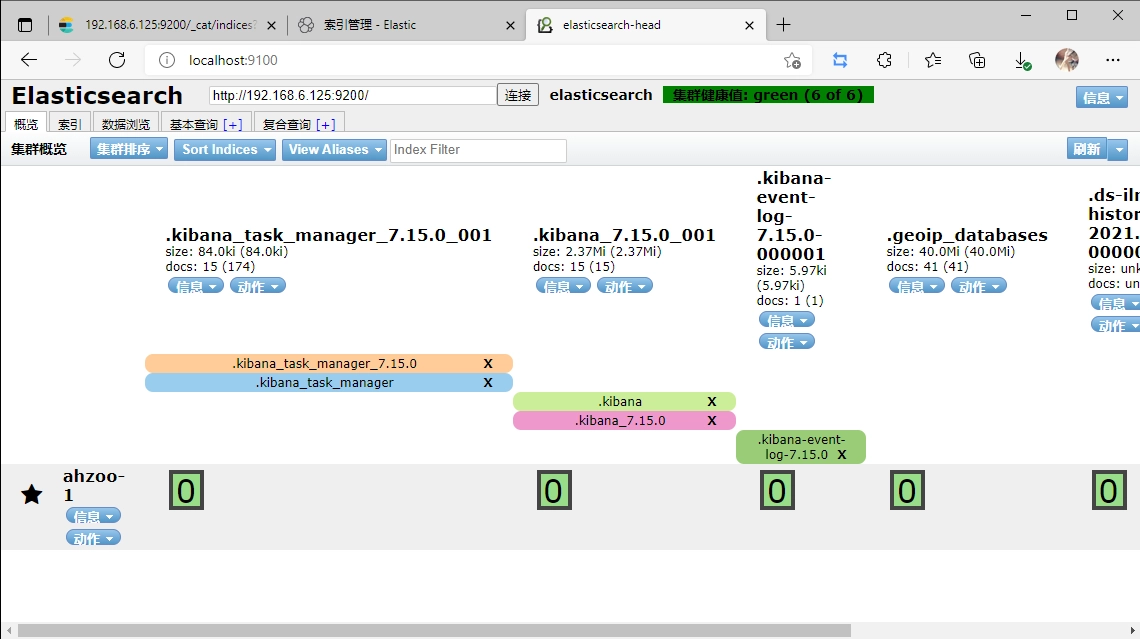Click the browser reload icon
Viewport: 1140px width, 639px height.
pyautogui.click(x=117, y=60)
